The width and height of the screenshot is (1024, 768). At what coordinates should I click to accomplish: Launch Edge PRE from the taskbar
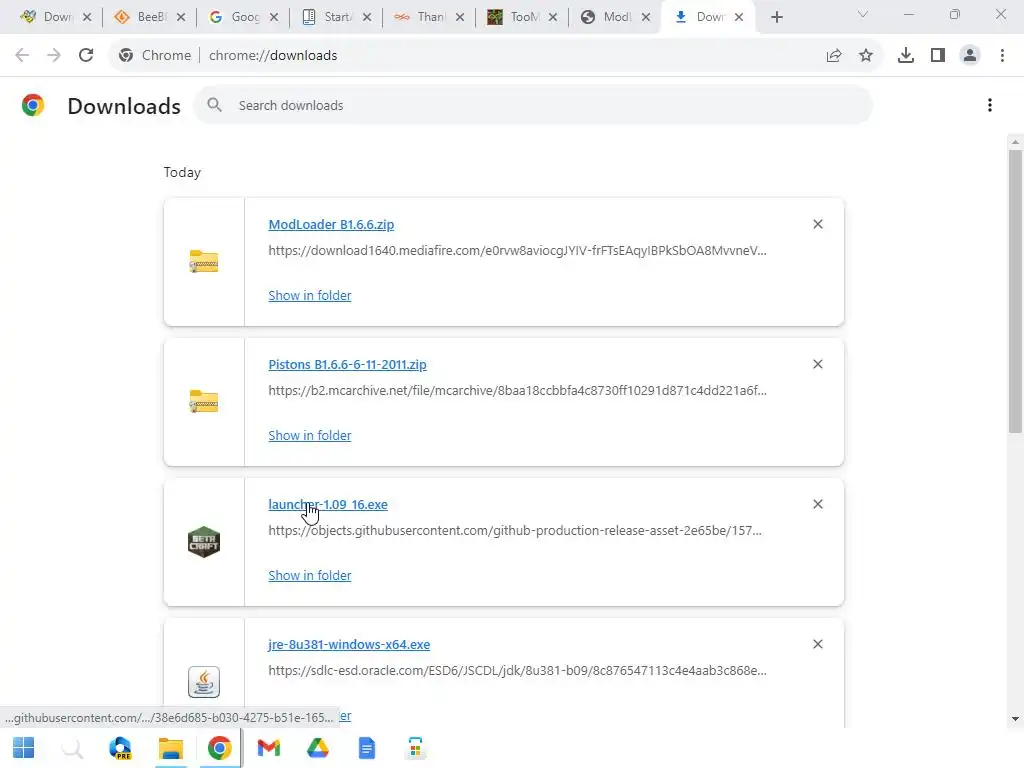click(121, 748)
